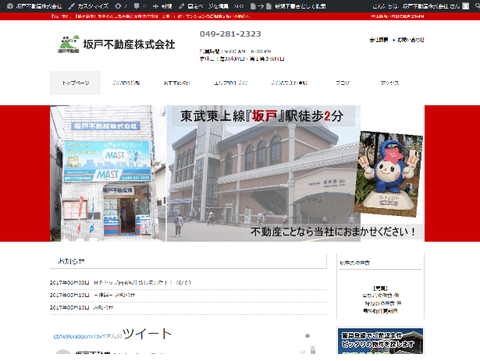
Task: Click the 坂戸 station building banner image
Action: 263,173
